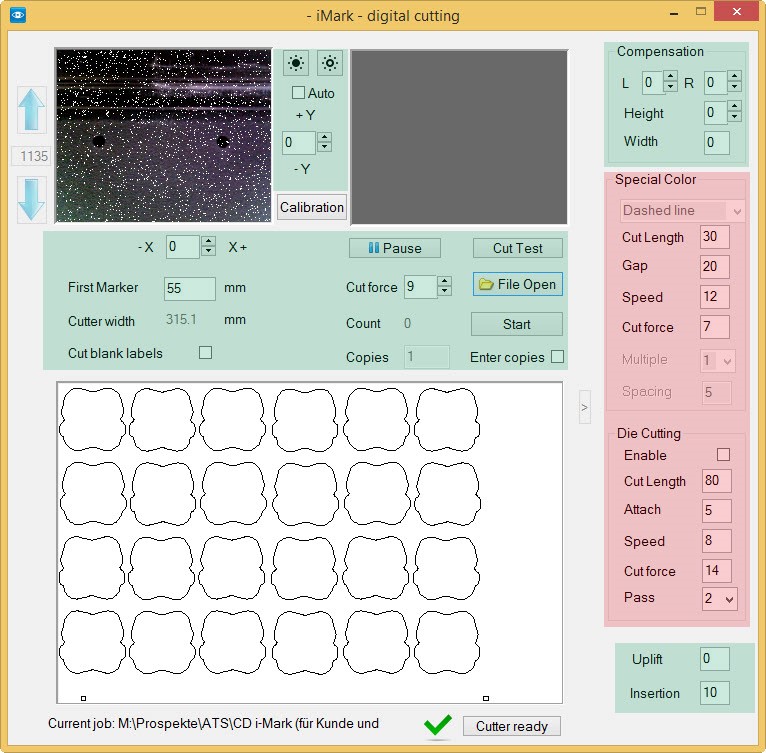
Task: Edit the First Marker field
Action: (190, 288)
